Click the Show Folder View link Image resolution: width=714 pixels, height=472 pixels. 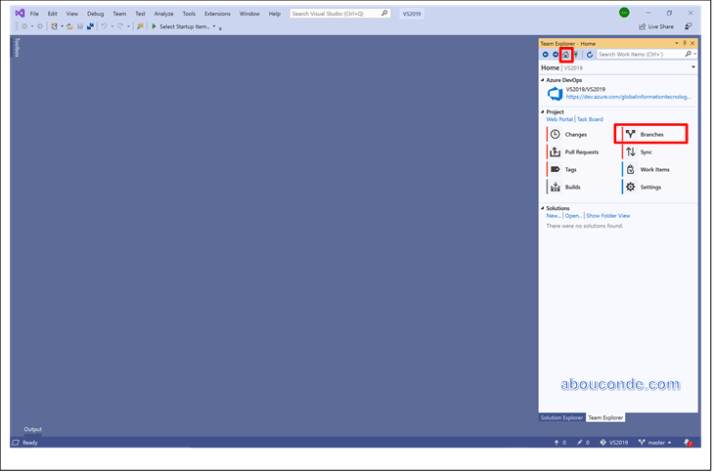point(608,216)
